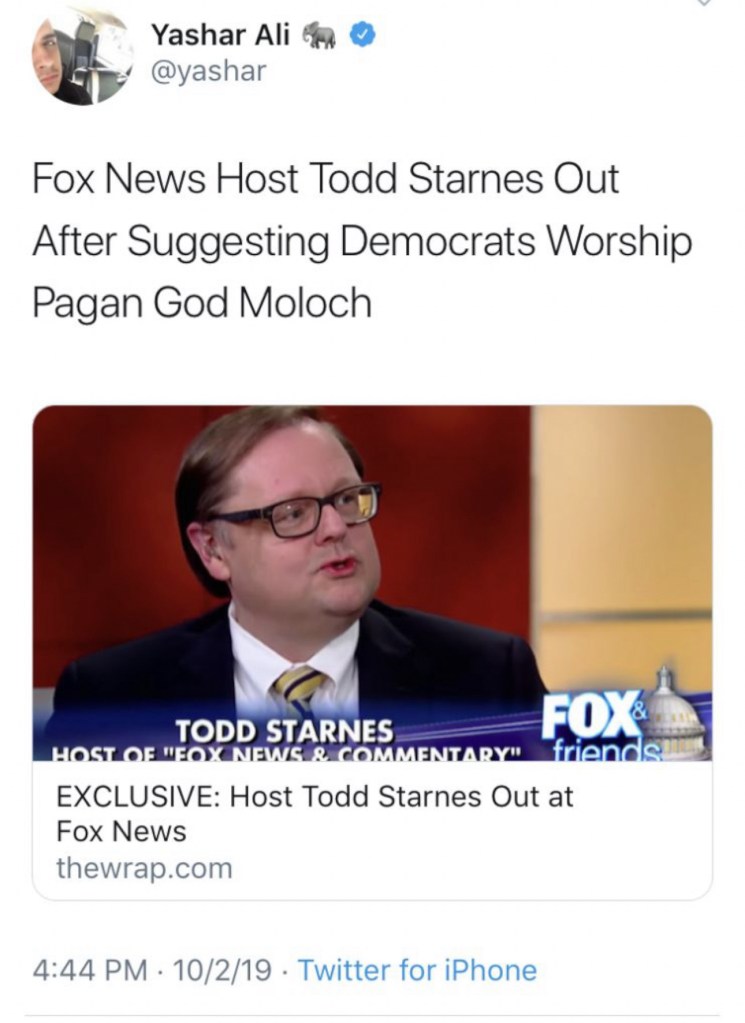Open the Twitter for iPhone source link
Viewport: 745px width, 1023px height.
(418, 970)
